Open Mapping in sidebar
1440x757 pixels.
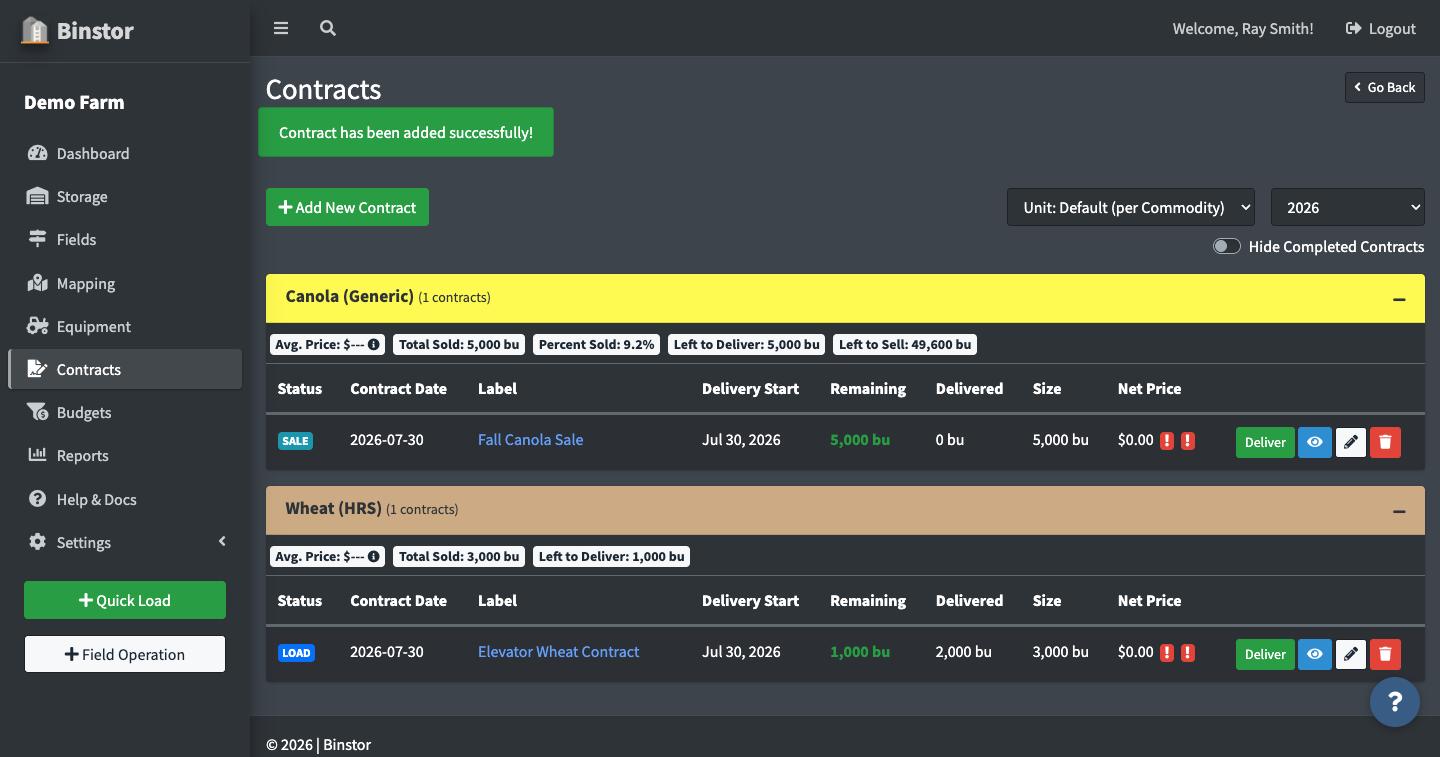coord(125,283)
